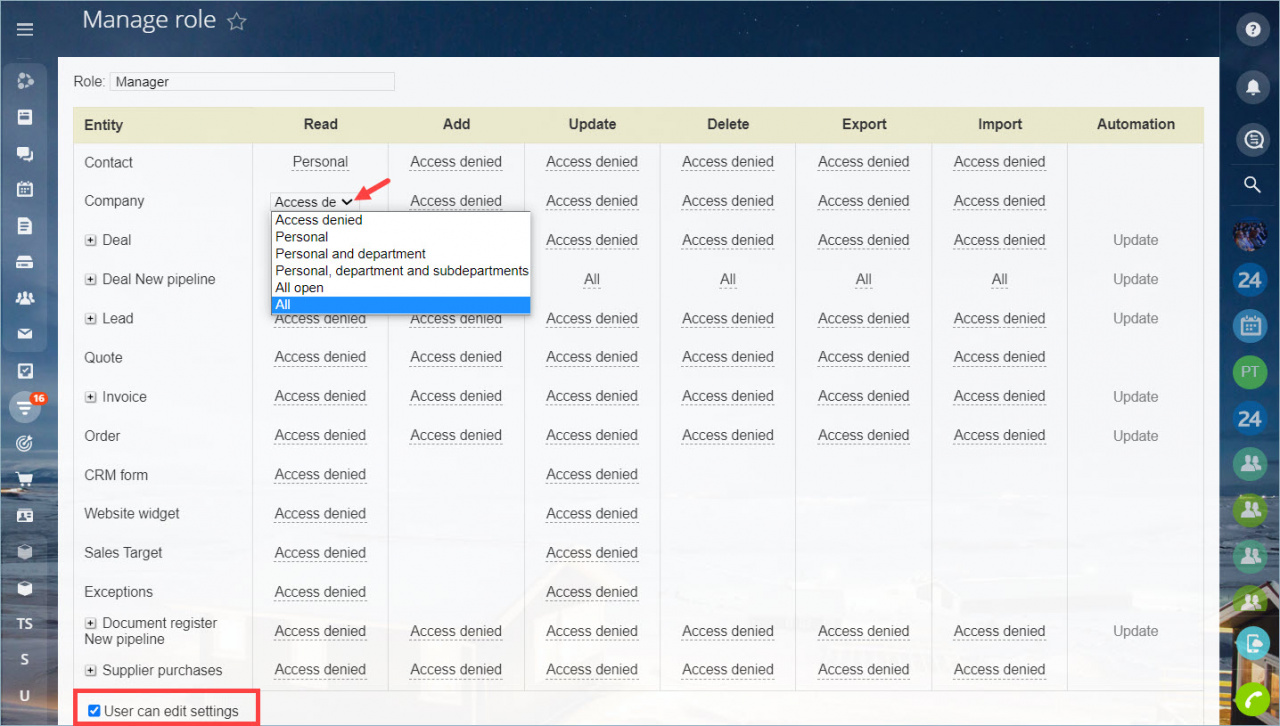Open the S item in left sidebar

(x=25, y=660)
